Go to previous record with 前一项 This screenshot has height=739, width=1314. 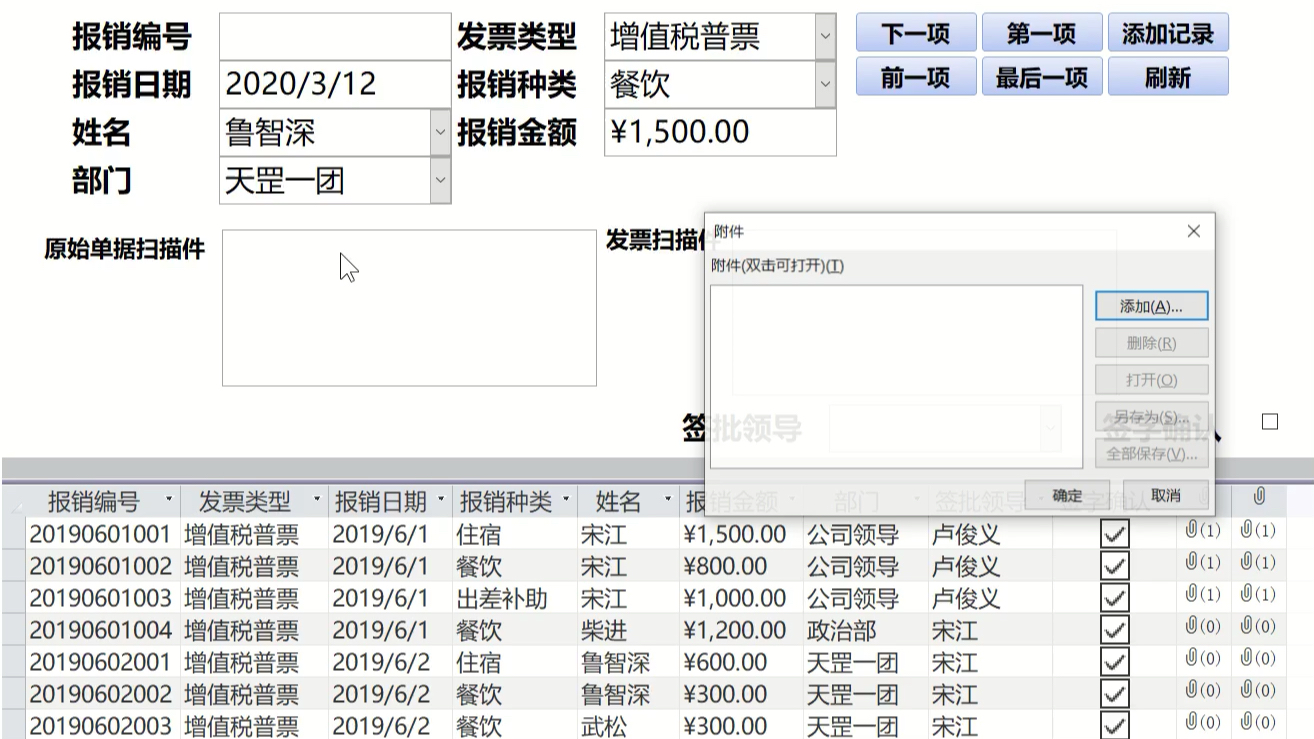915,77
